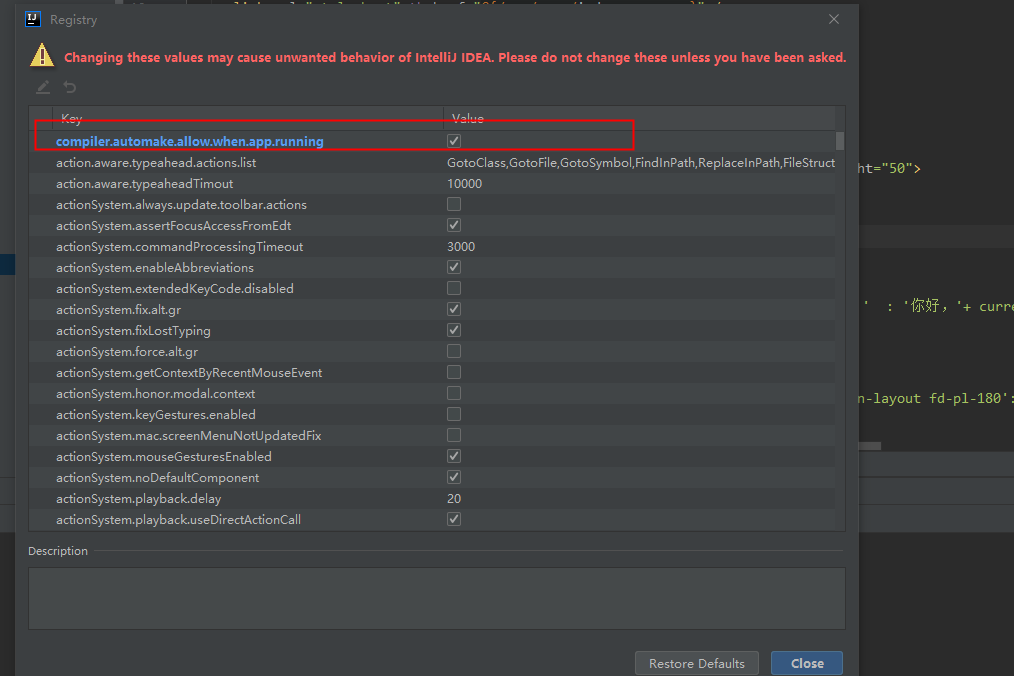The image size is (1014, 676).
Task: Click the IntelliJ logo in the Registry title bar
Action: coord(33,19)
